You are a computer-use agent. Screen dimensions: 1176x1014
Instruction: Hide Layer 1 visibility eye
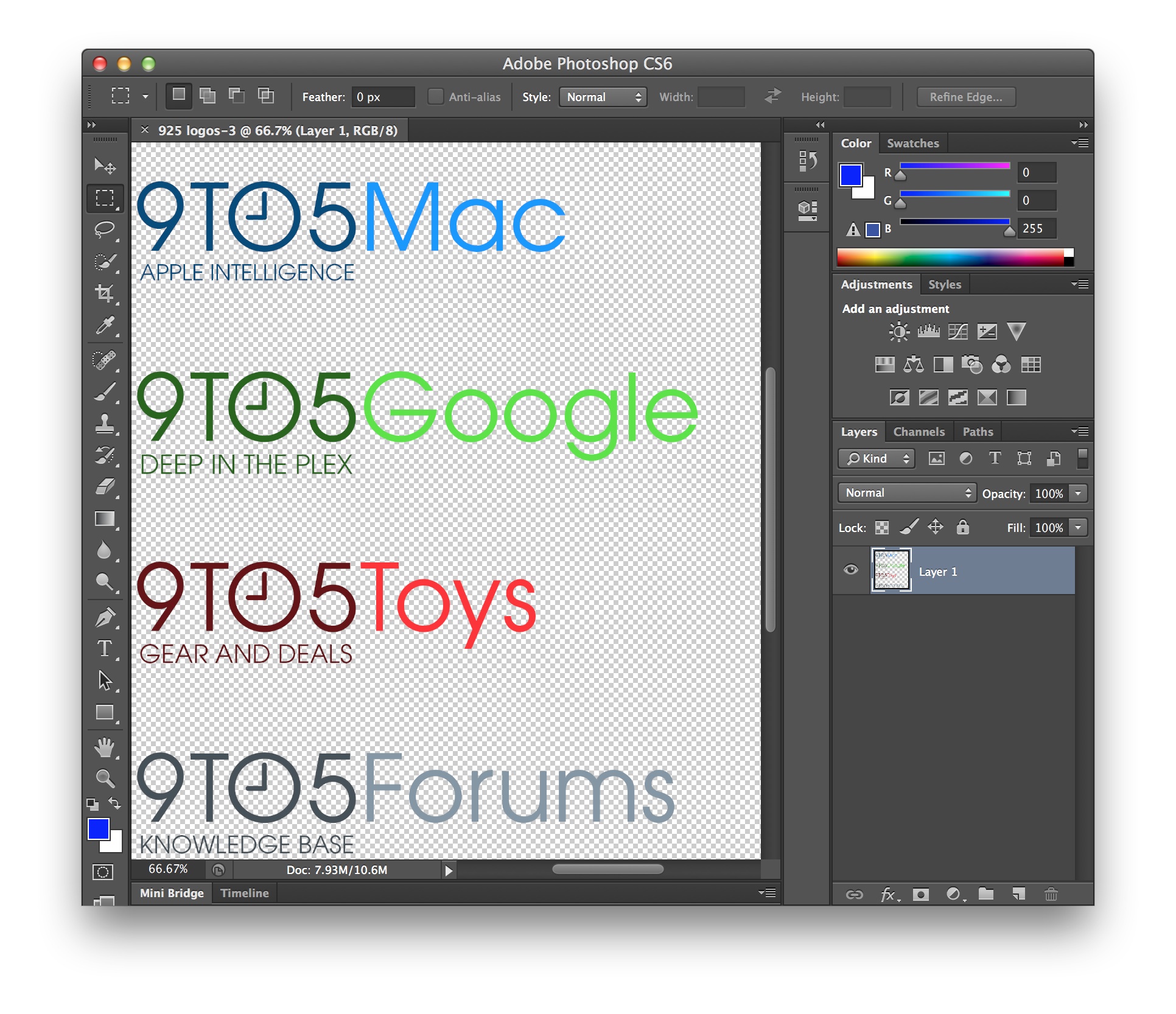851,570
